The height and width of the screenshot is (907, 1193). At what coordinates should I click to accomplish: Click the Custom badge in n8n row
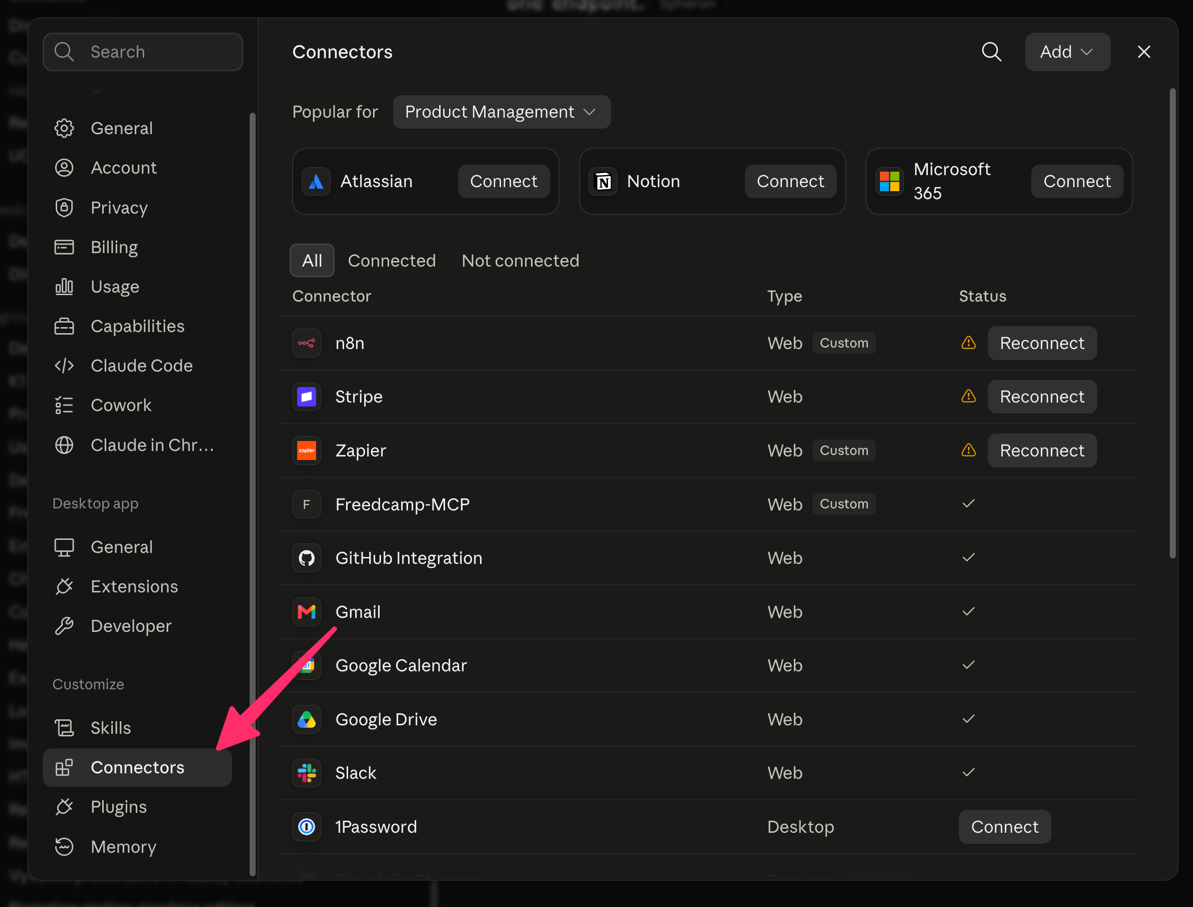(844, 343)
